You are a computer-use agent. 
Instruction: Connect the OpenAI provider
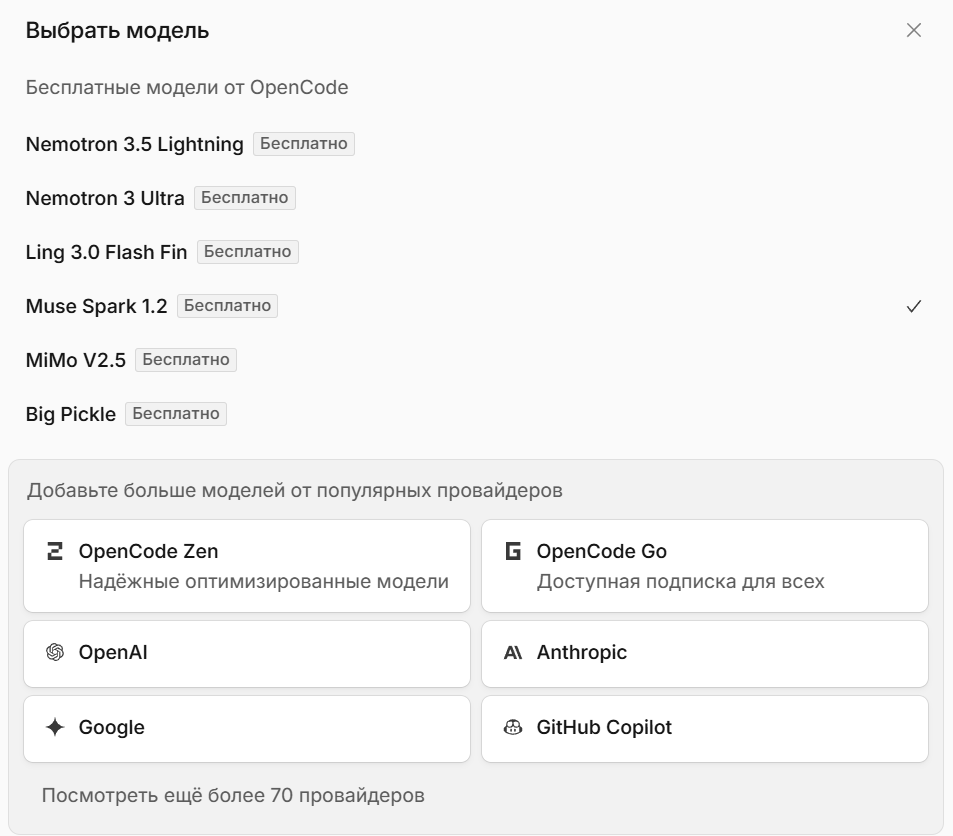click(x=247, y=654)
